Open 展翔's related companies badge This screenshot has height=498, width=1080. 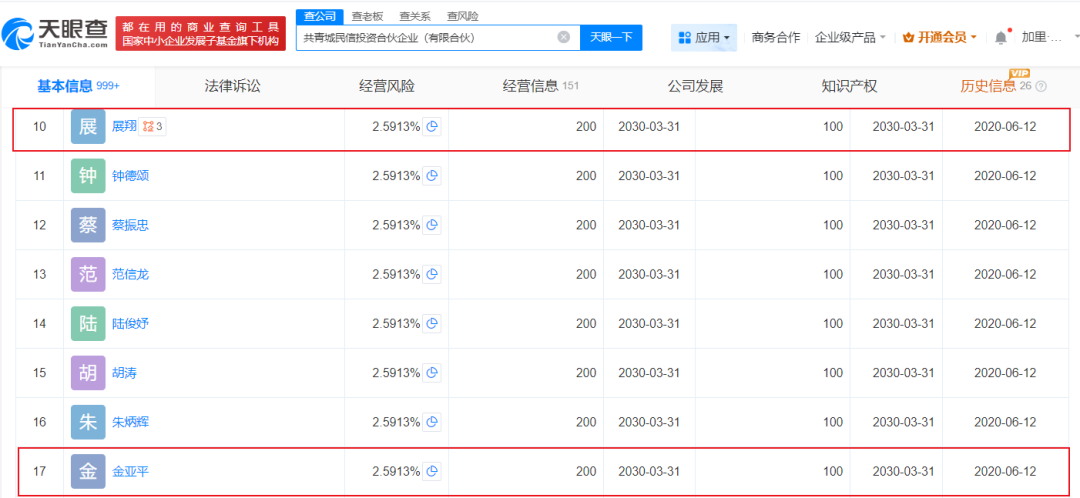click(153, 127)
